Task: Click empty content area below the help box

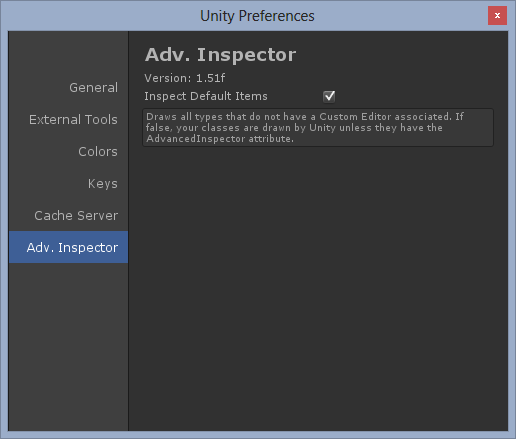Action: pyautogui.click(x=318, y=287)
